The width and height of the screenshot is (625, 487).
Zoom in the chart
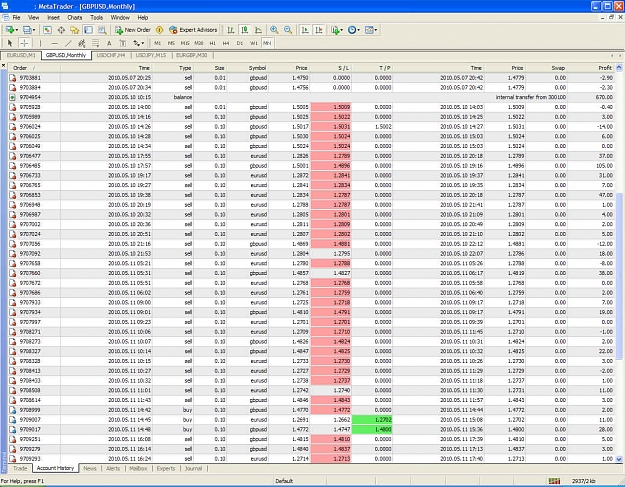[x=274, y=30]
